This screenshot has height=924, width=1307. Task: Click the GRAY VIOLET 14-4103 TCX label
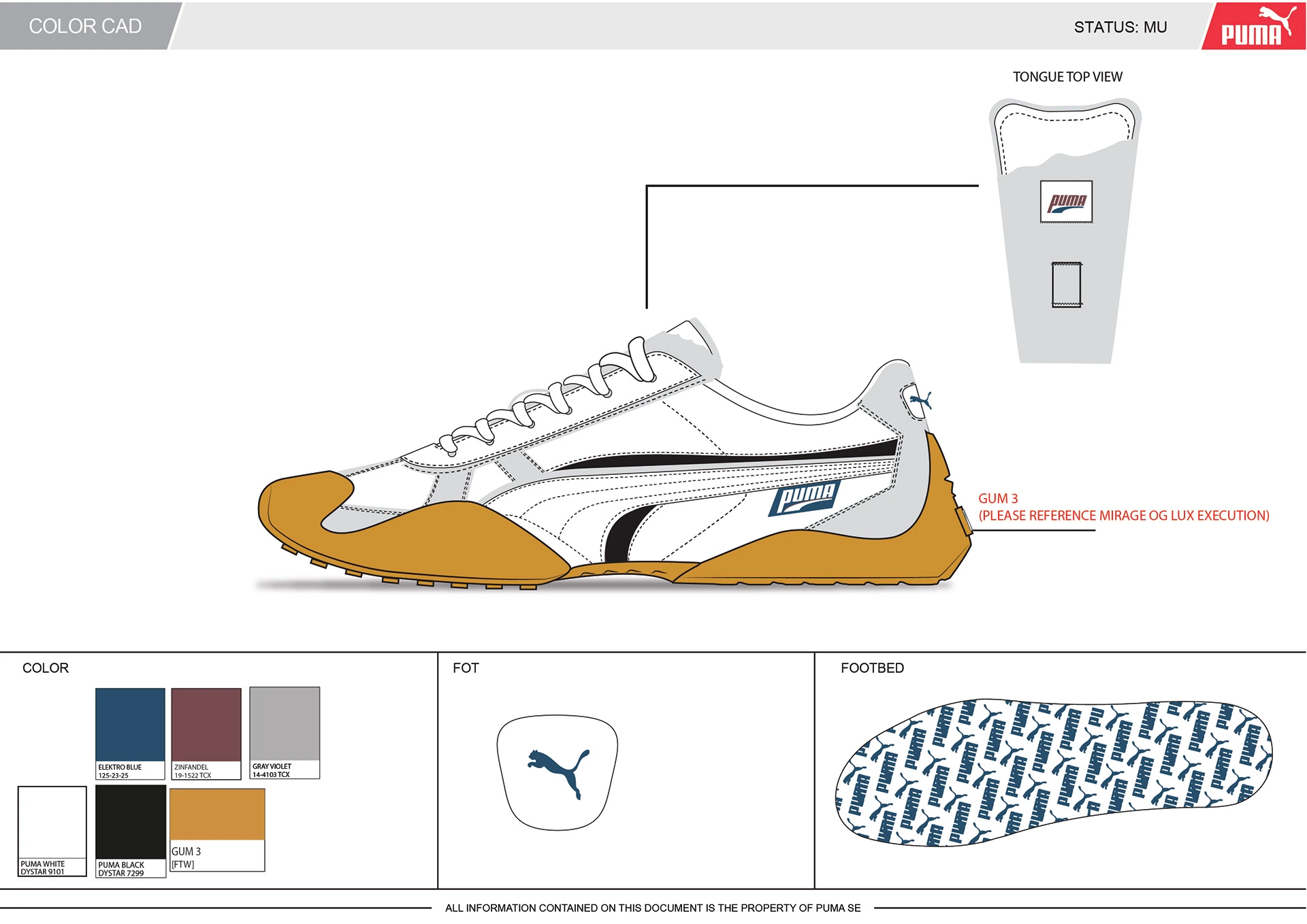[x=272, y=770]
